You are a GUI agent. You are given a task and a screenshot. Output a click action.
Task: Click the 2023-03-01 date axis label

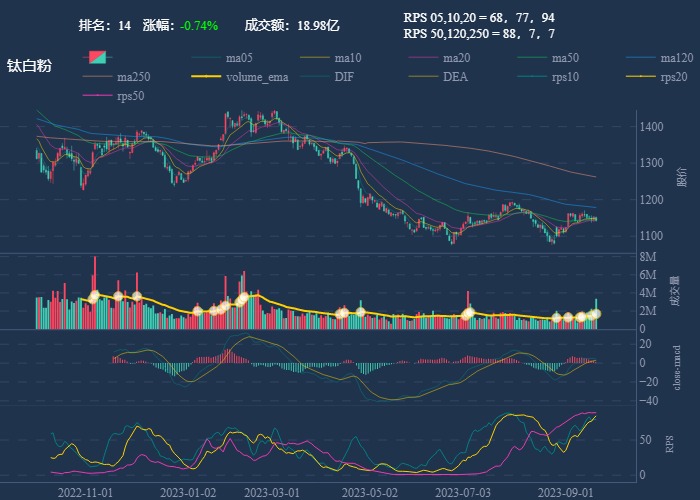[272, 493]
